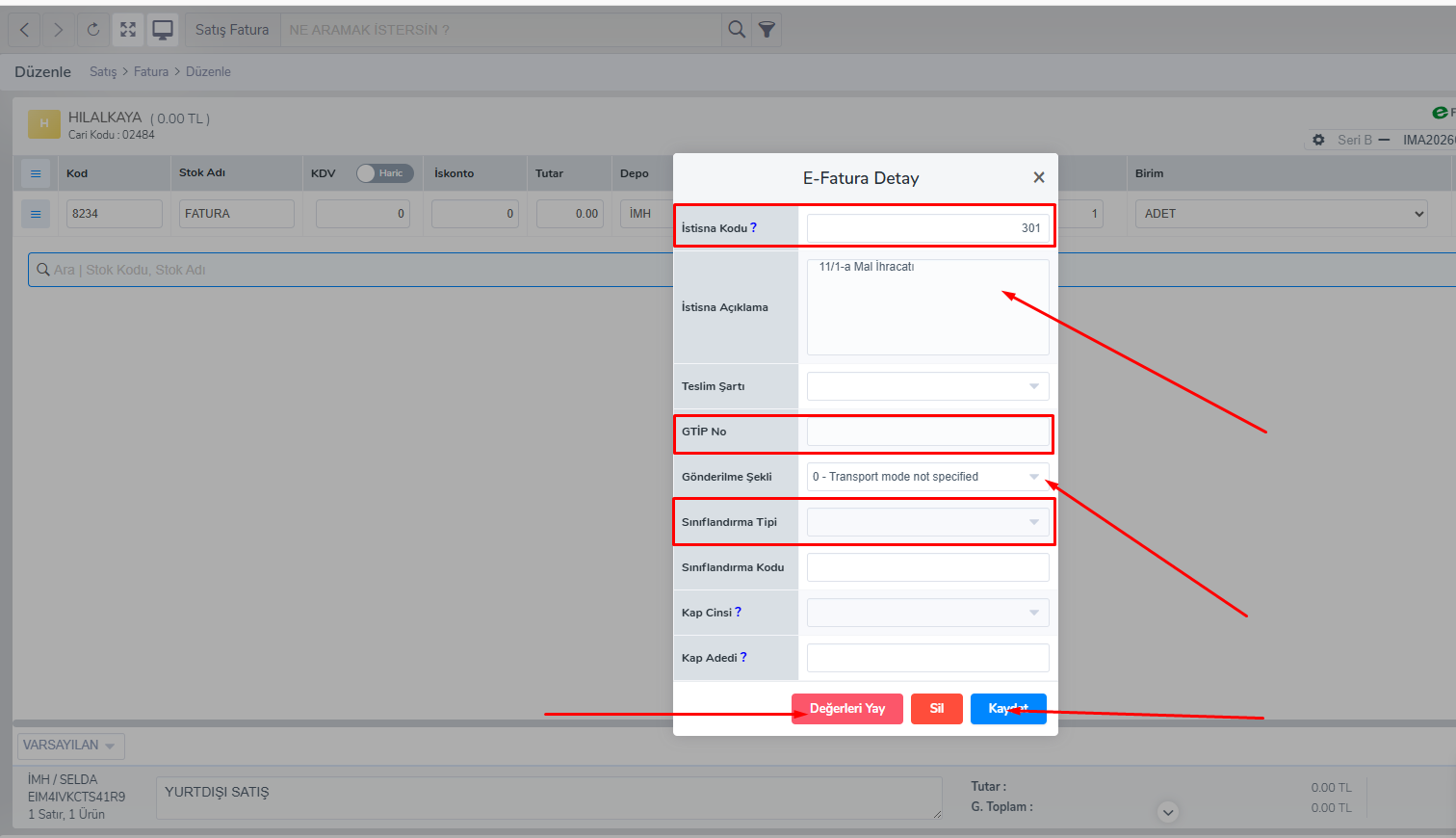
Task: Click the Stok Adı field showing FATURA
Action: tap(237, 214)
